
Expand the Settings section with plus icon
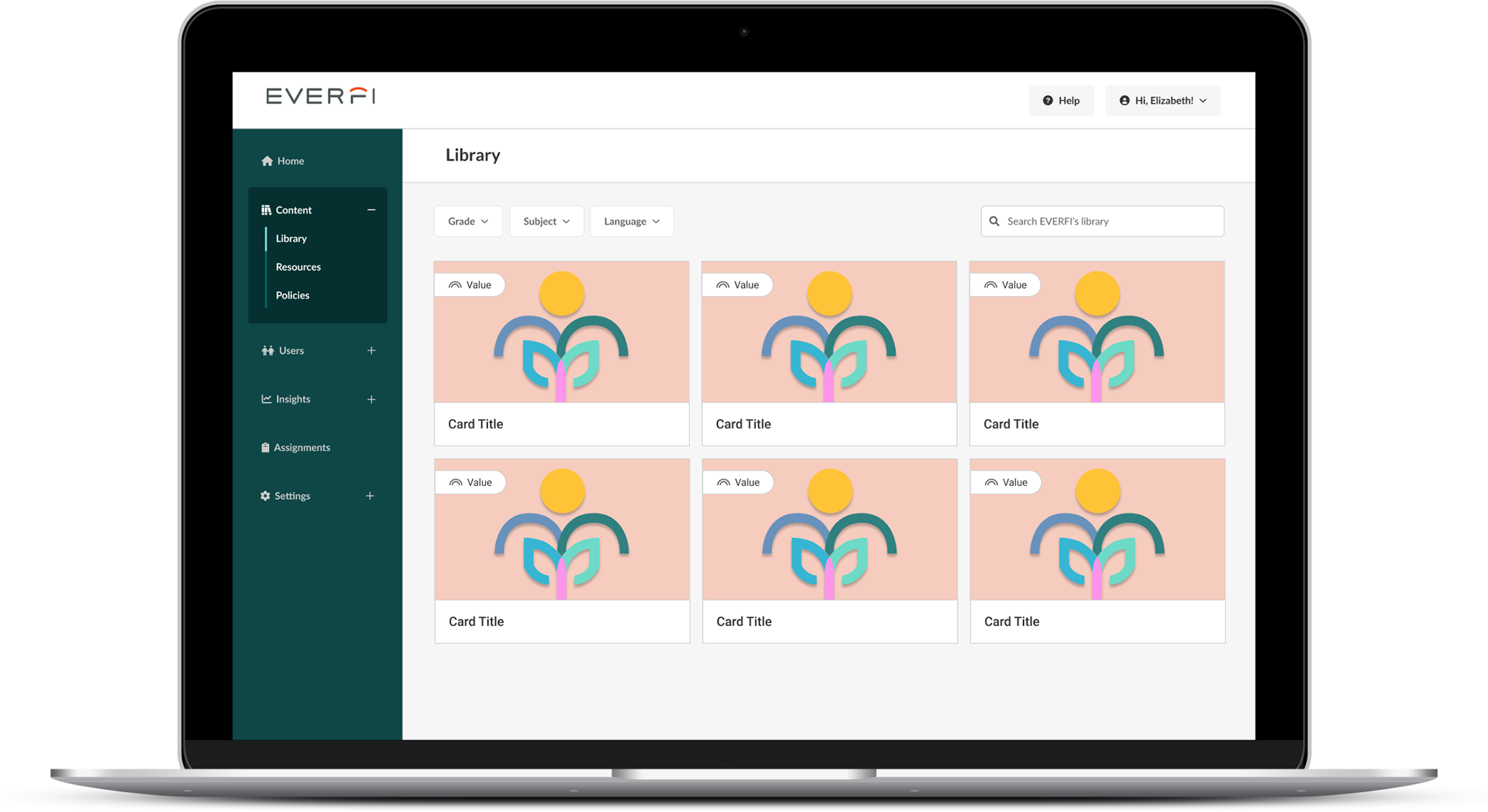[370, 496]
